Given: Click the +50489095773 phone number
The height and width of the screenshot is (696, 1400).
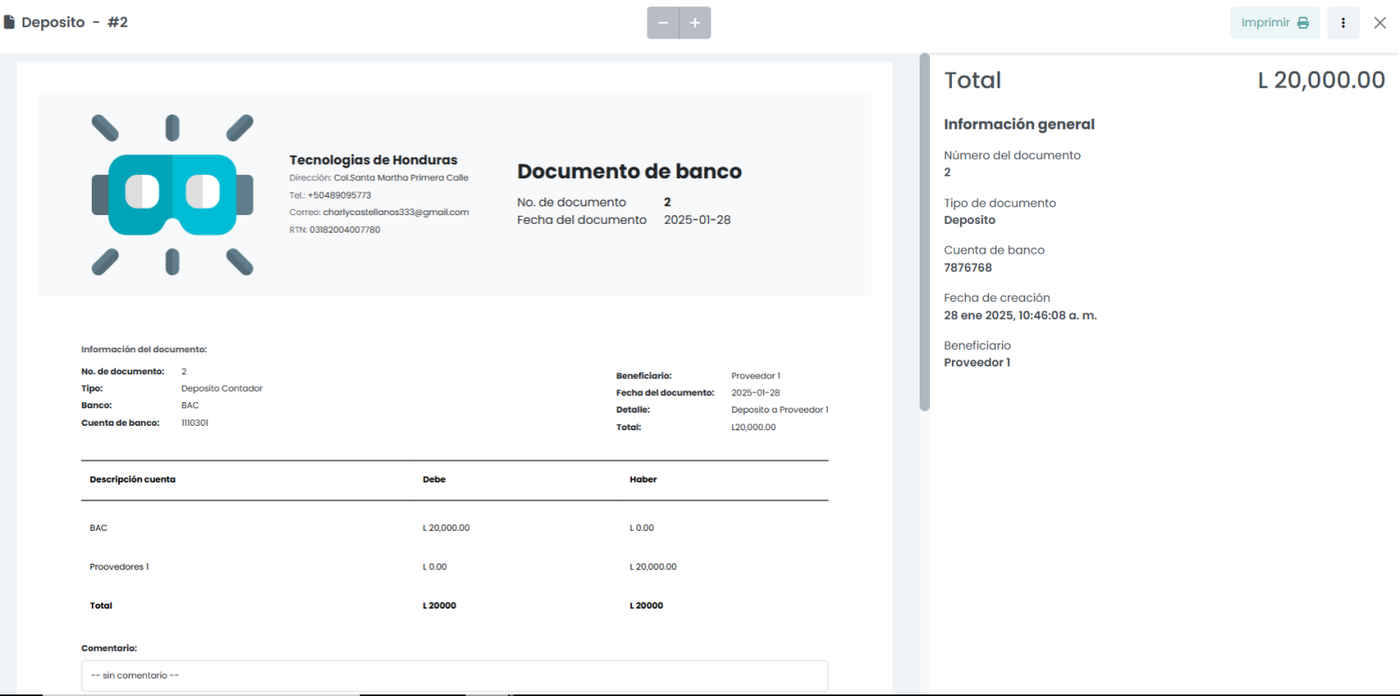Looking at the screenshot, I should 339,195.
